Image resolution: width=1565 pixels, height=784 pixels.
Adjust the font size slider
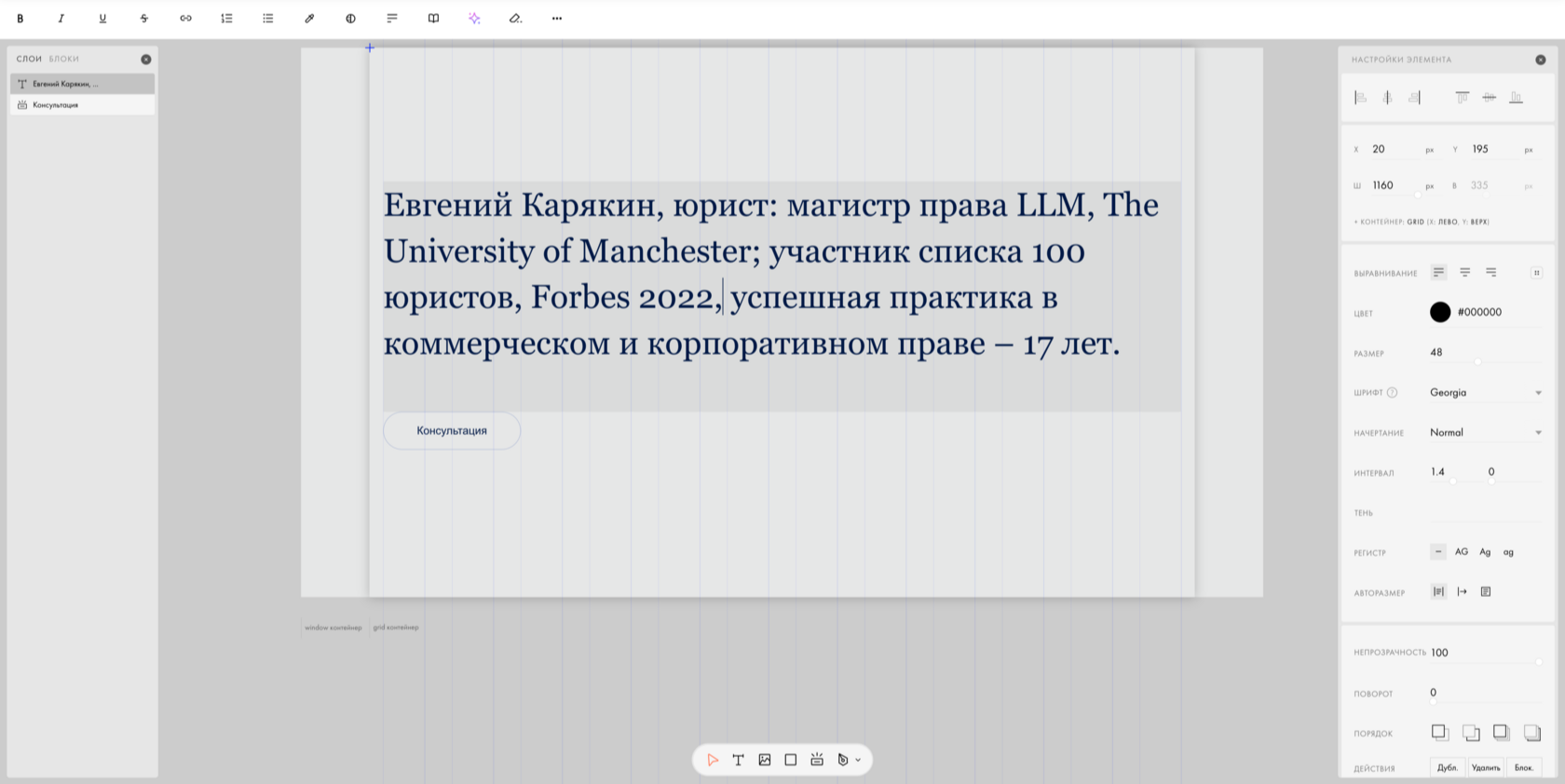[1477, 362]
